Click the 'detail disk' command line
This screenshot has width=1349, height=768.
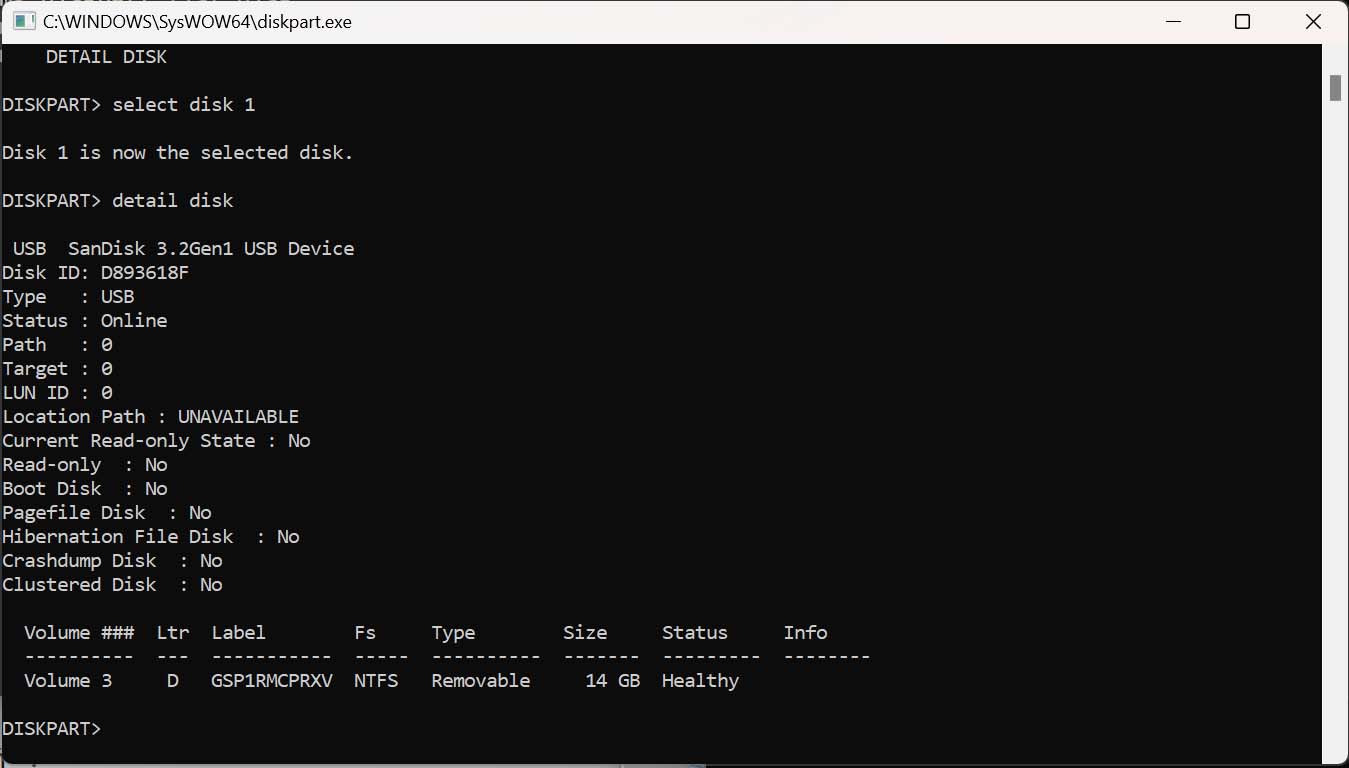(172, 201)
